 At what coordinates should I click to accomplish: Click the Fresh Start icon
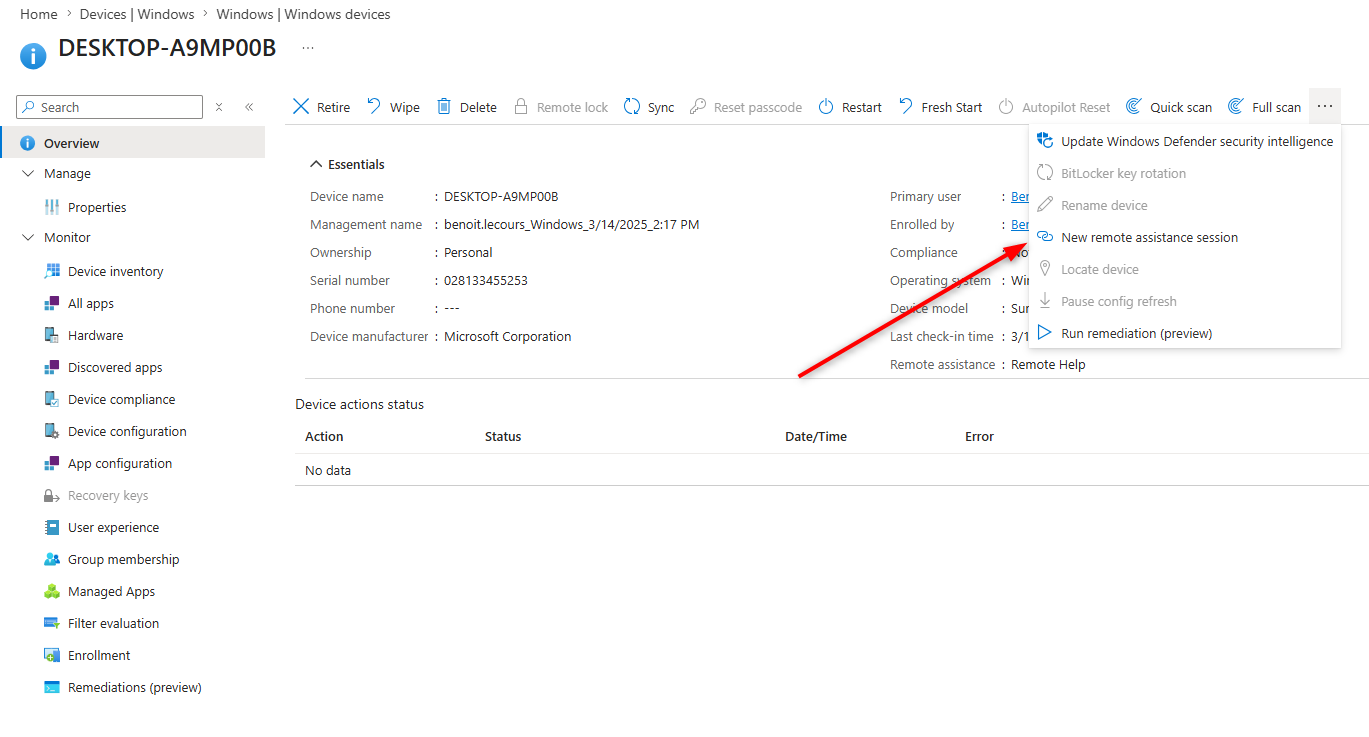click(906, 106)
